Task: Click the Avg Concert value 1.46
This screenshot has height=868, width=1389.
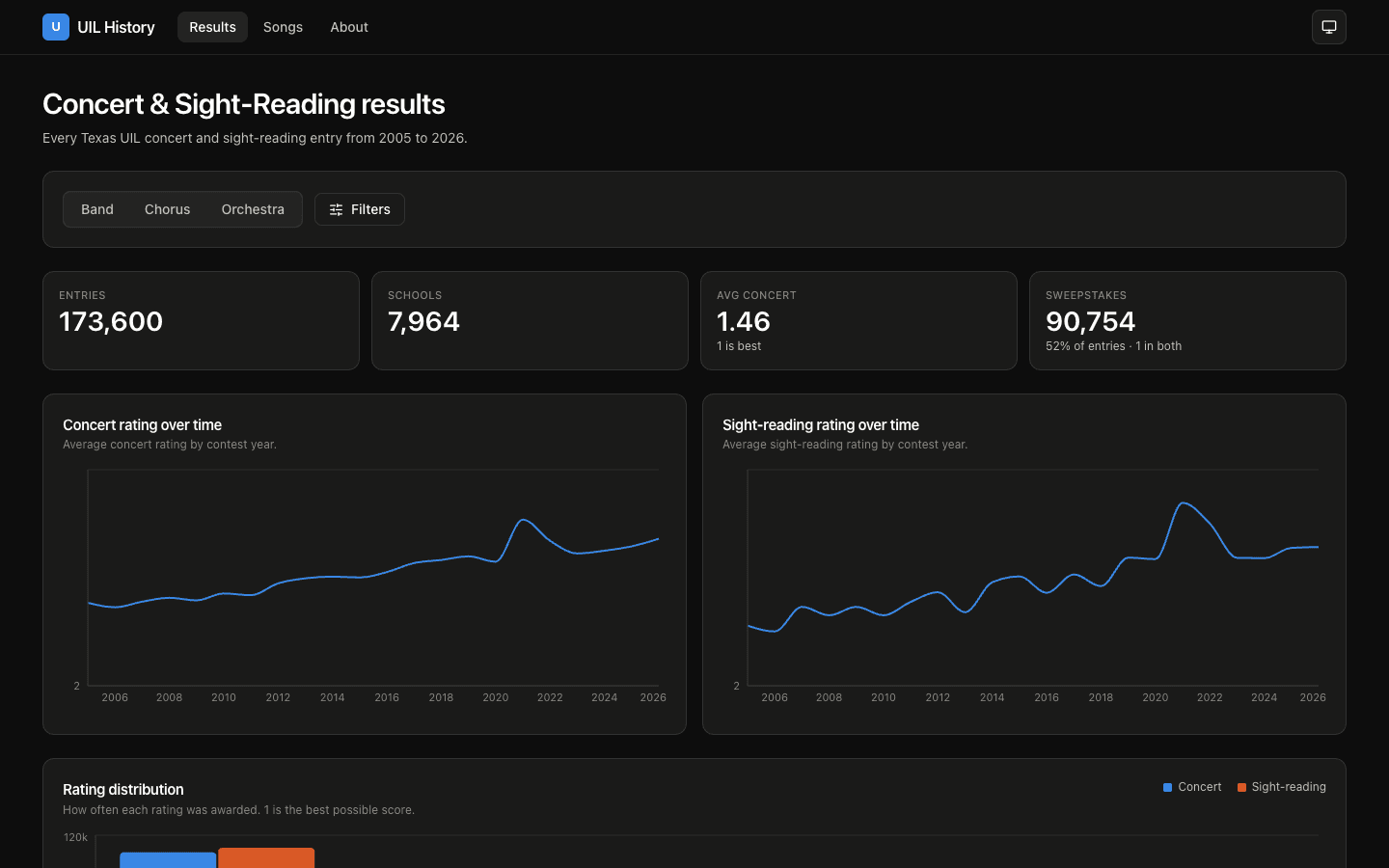Action: 744,321
